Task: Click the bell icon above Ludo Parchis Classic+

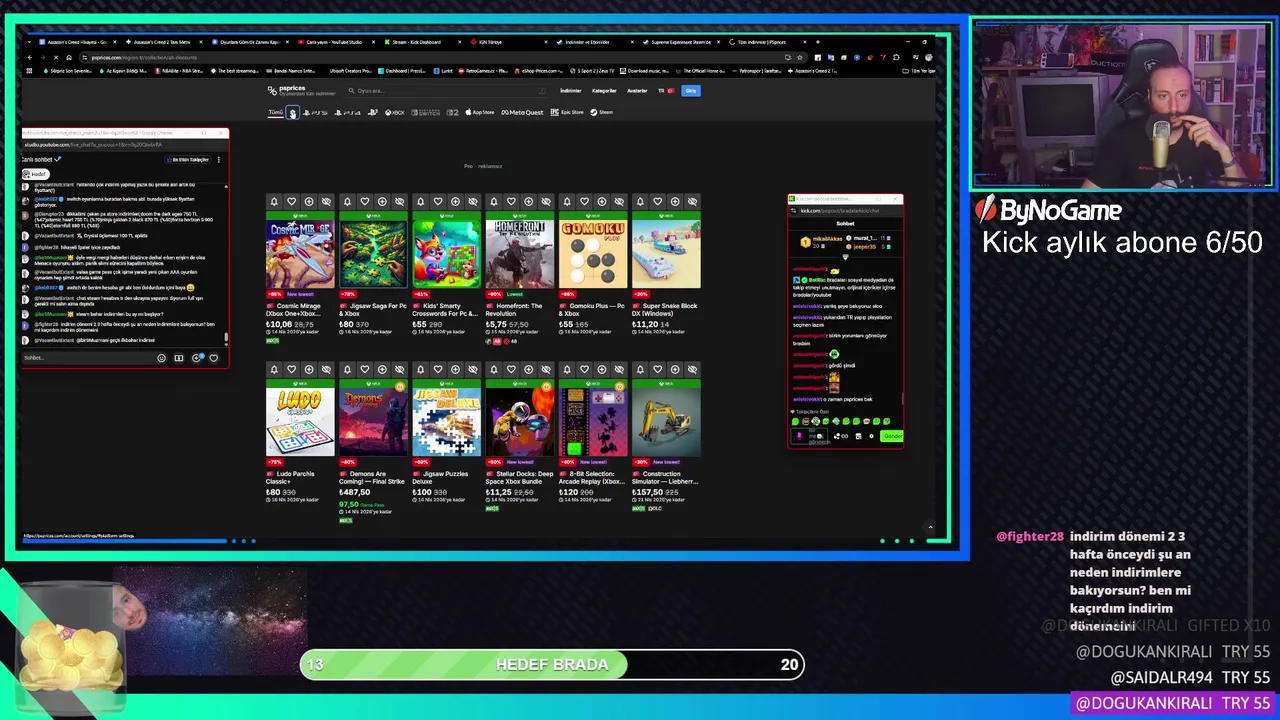Action: click(274, 370)
